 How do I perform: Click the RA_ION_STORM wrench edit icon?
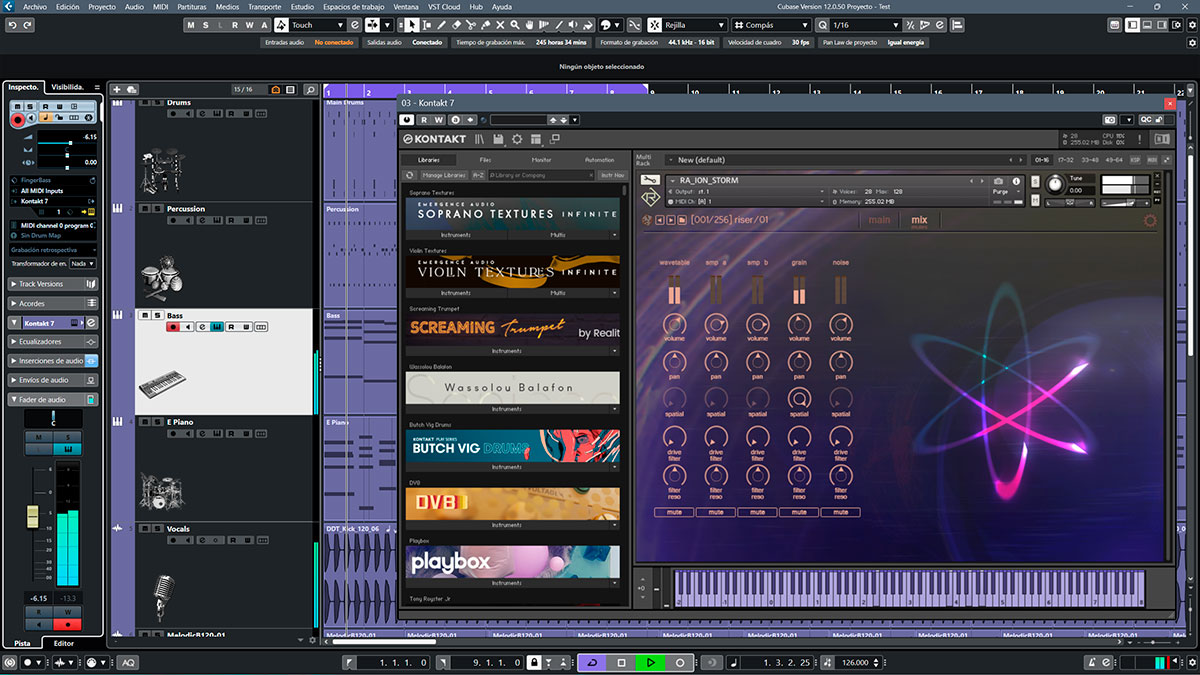click(650, 180)
